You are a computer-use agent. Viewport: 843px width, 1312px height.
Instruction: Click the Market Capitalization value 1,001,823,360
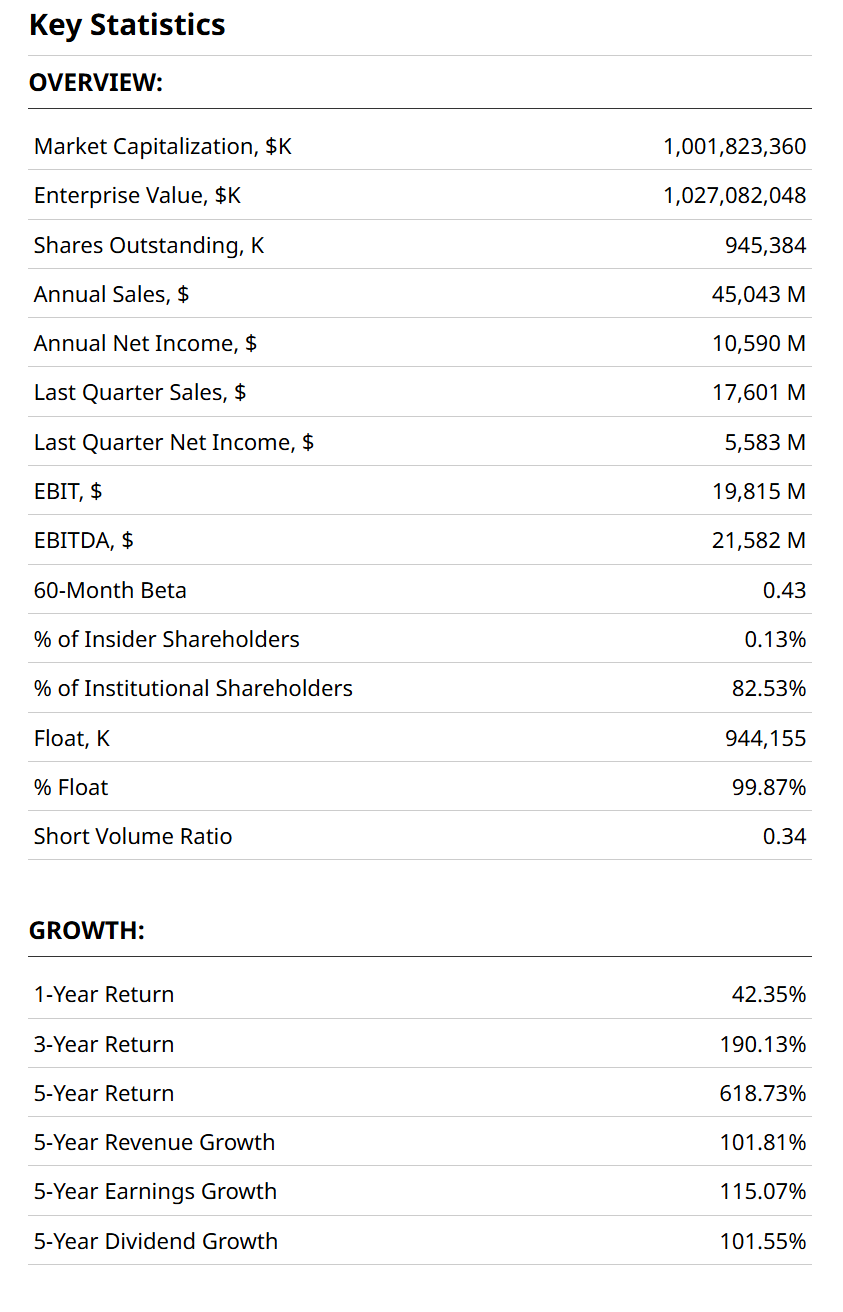pos(734,146)
